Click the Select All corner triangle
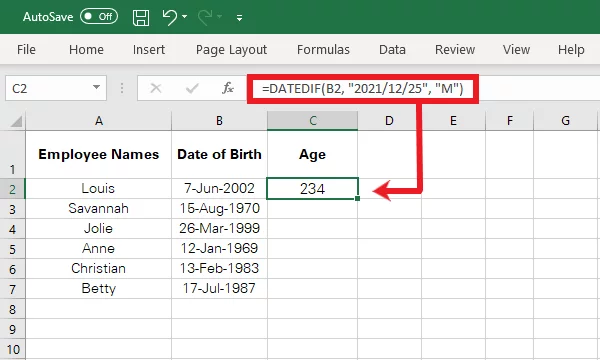The width and height of the screenshot is (600, 360). [x=15, y=121]
